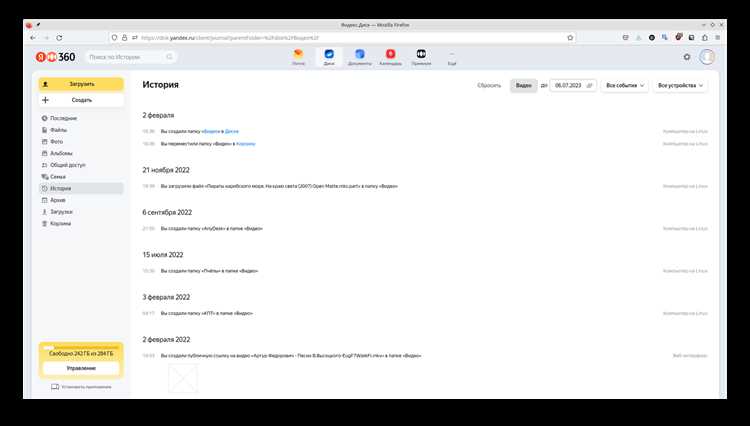The image size is (750, 426).
Task: Follow the Диске link in history
Action: click(x=232, y=131)
